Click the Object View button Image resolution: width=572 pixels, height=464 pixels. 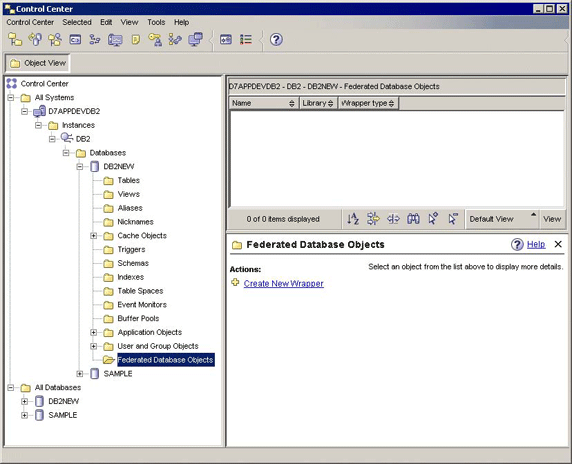38,63
